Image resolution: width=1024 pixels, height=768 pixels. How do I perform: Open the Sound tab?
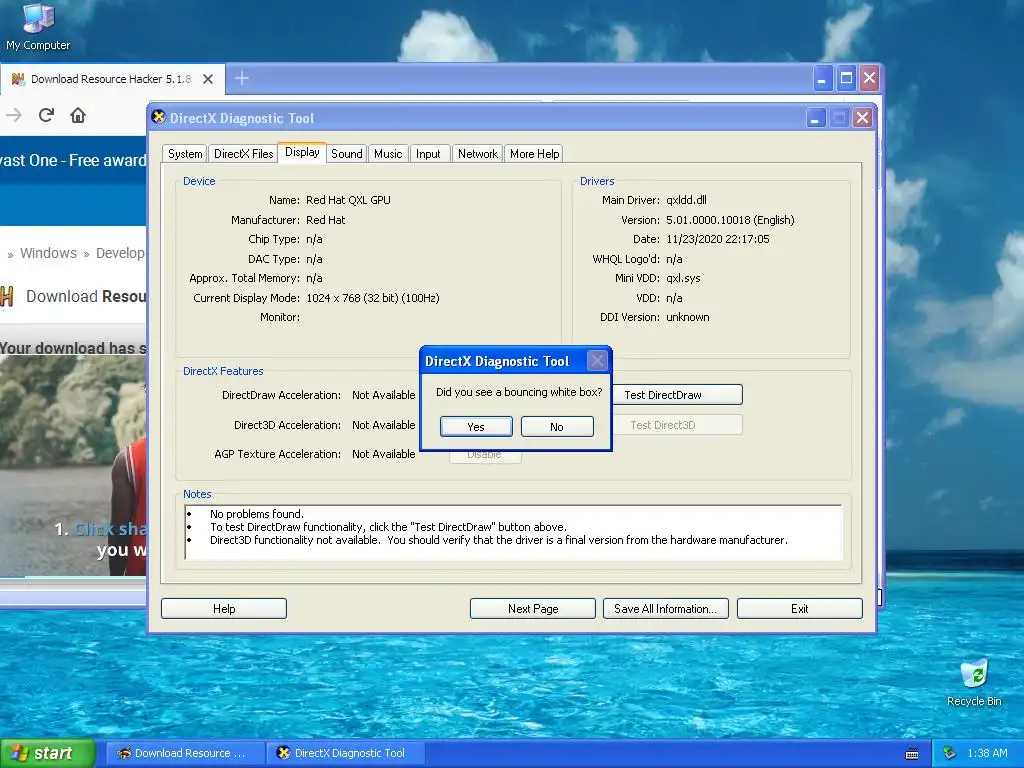pos(347,153)
